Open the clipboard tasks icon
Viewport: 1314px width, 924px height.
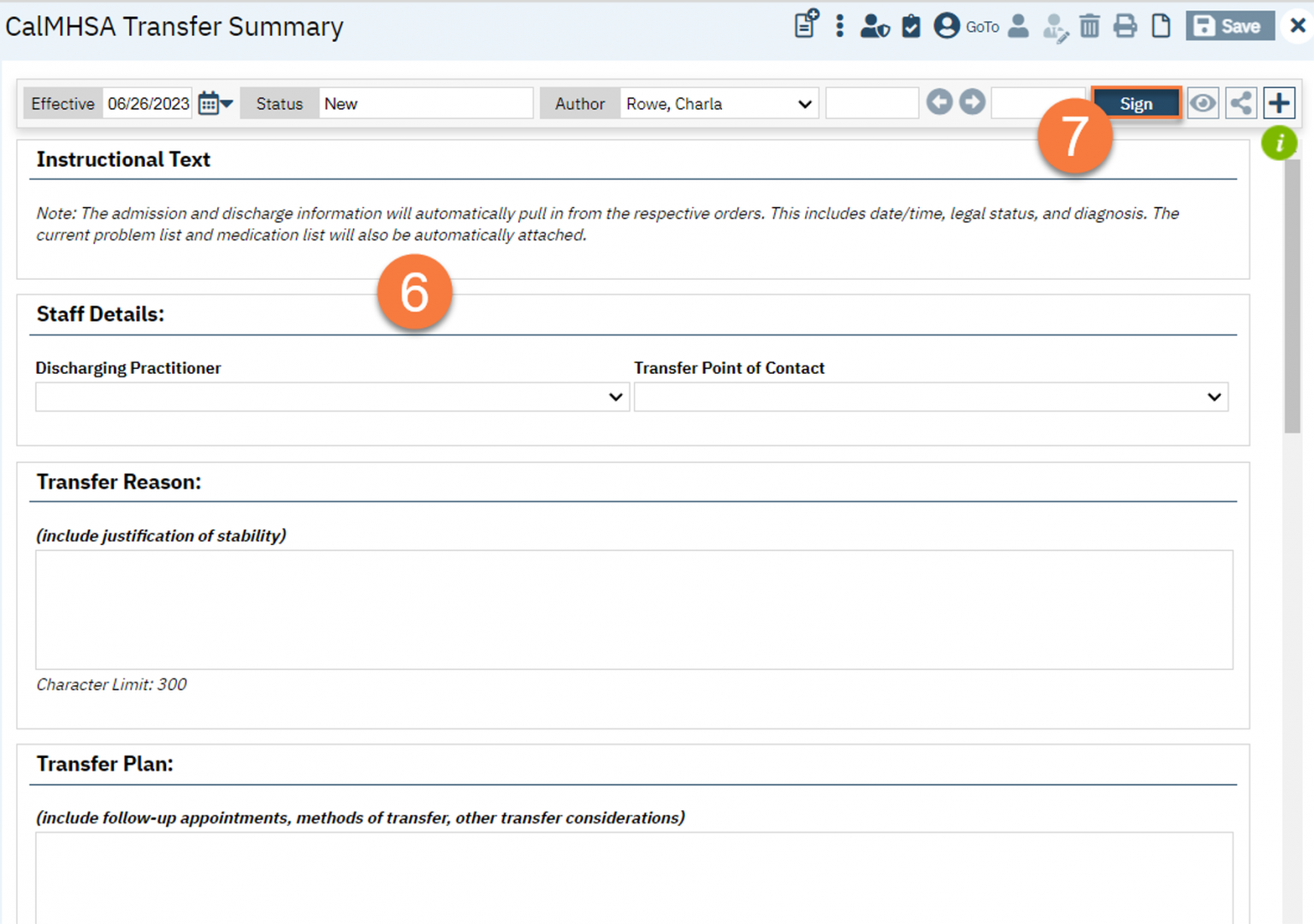pos(910,26)
